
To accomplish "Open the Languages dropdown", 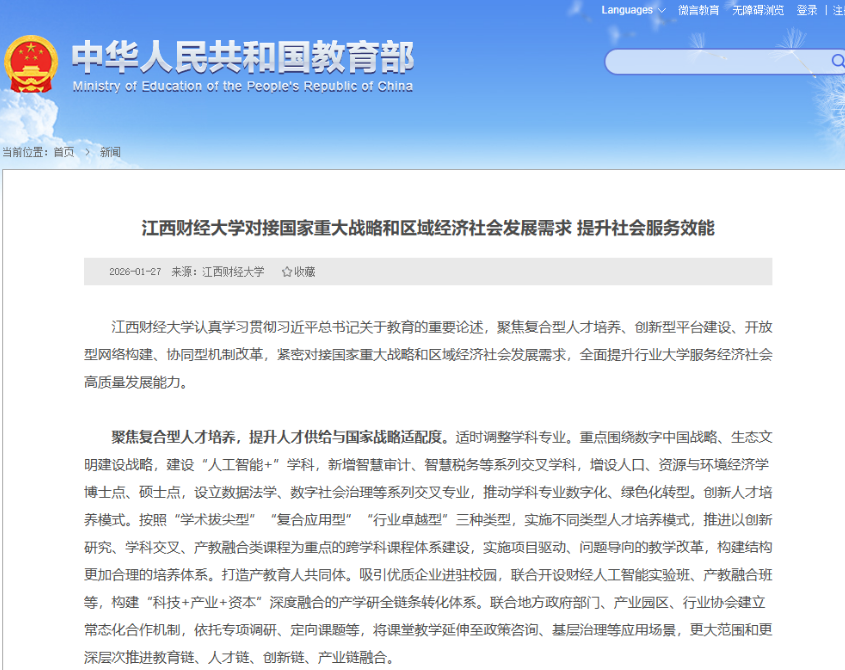I will coord(625,10).
